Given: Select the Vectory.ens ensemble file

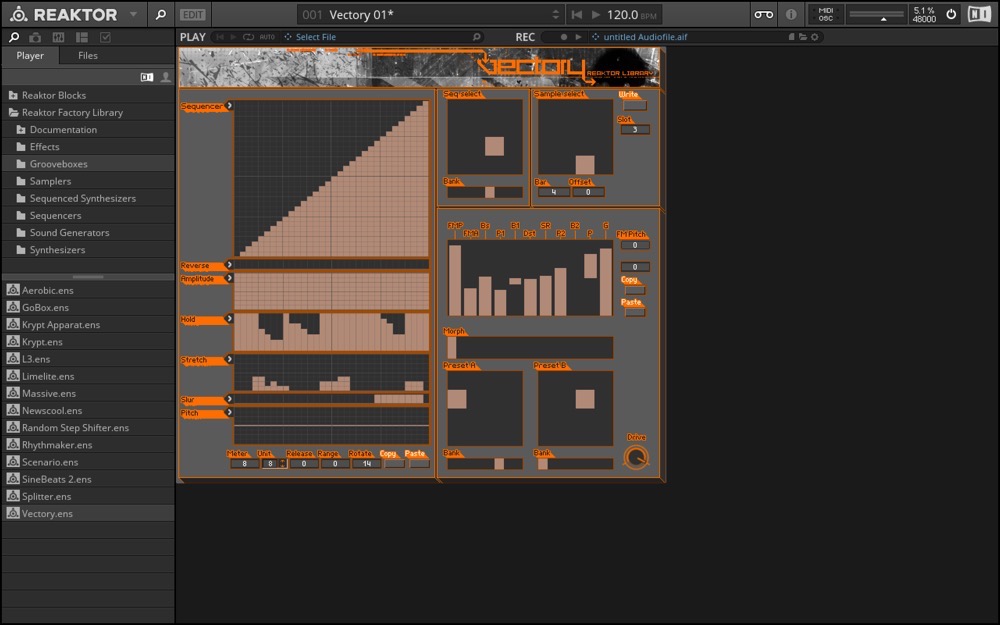Looking at the screenshot, I should [x=88, y=513].
